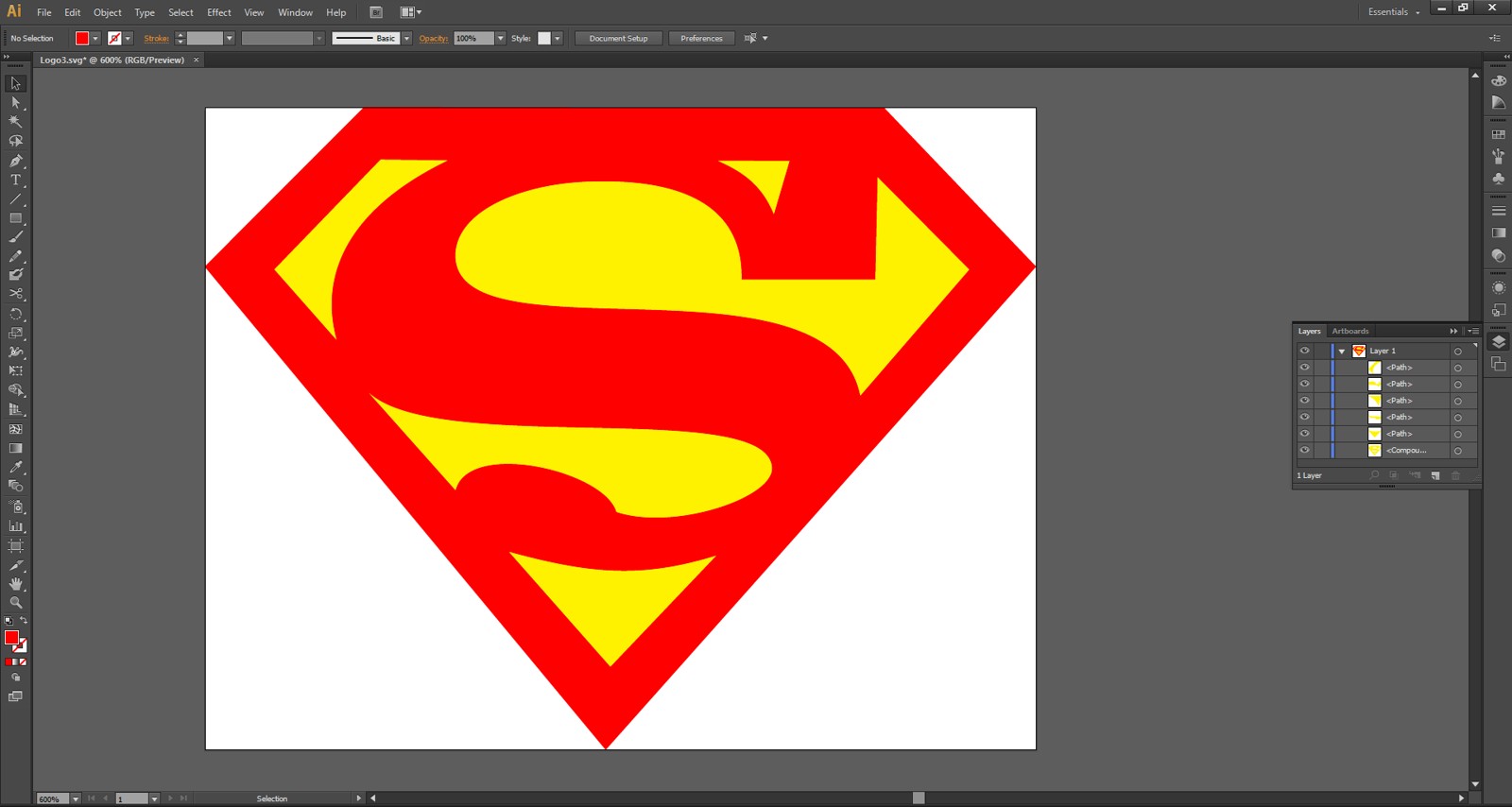The image size is (1512, 807).
Task: Open the zoom level dropdown at 600%
Action: (76, 799)
